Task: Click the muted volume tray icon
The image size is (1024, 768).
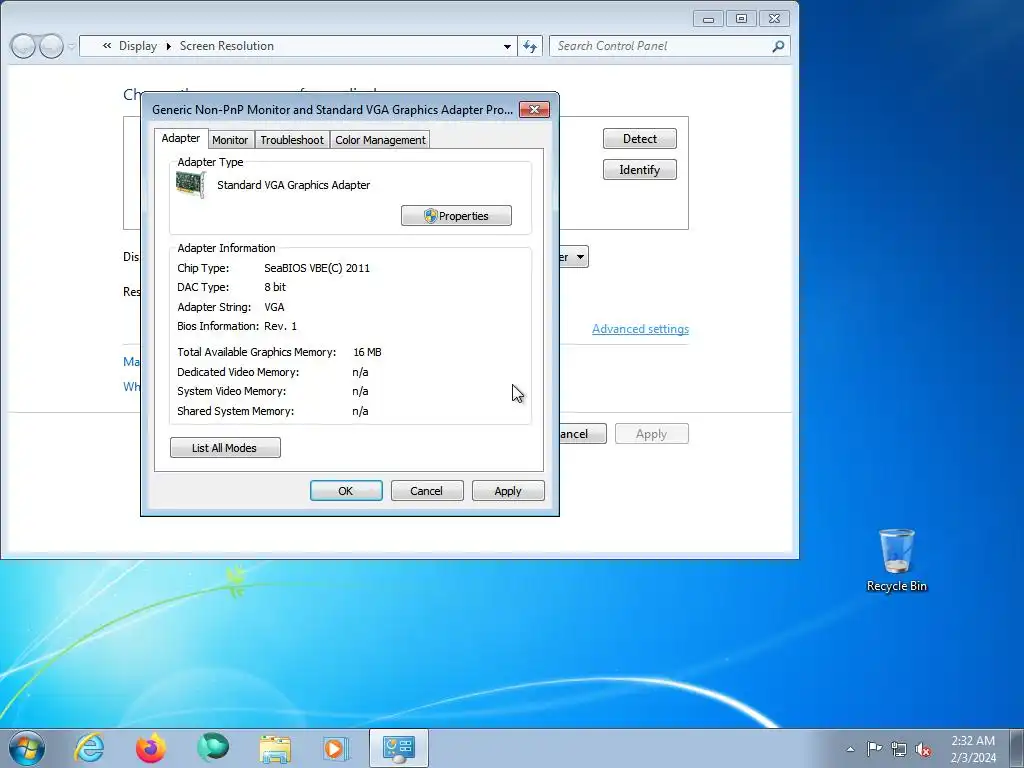Action: tap(923, 749)
